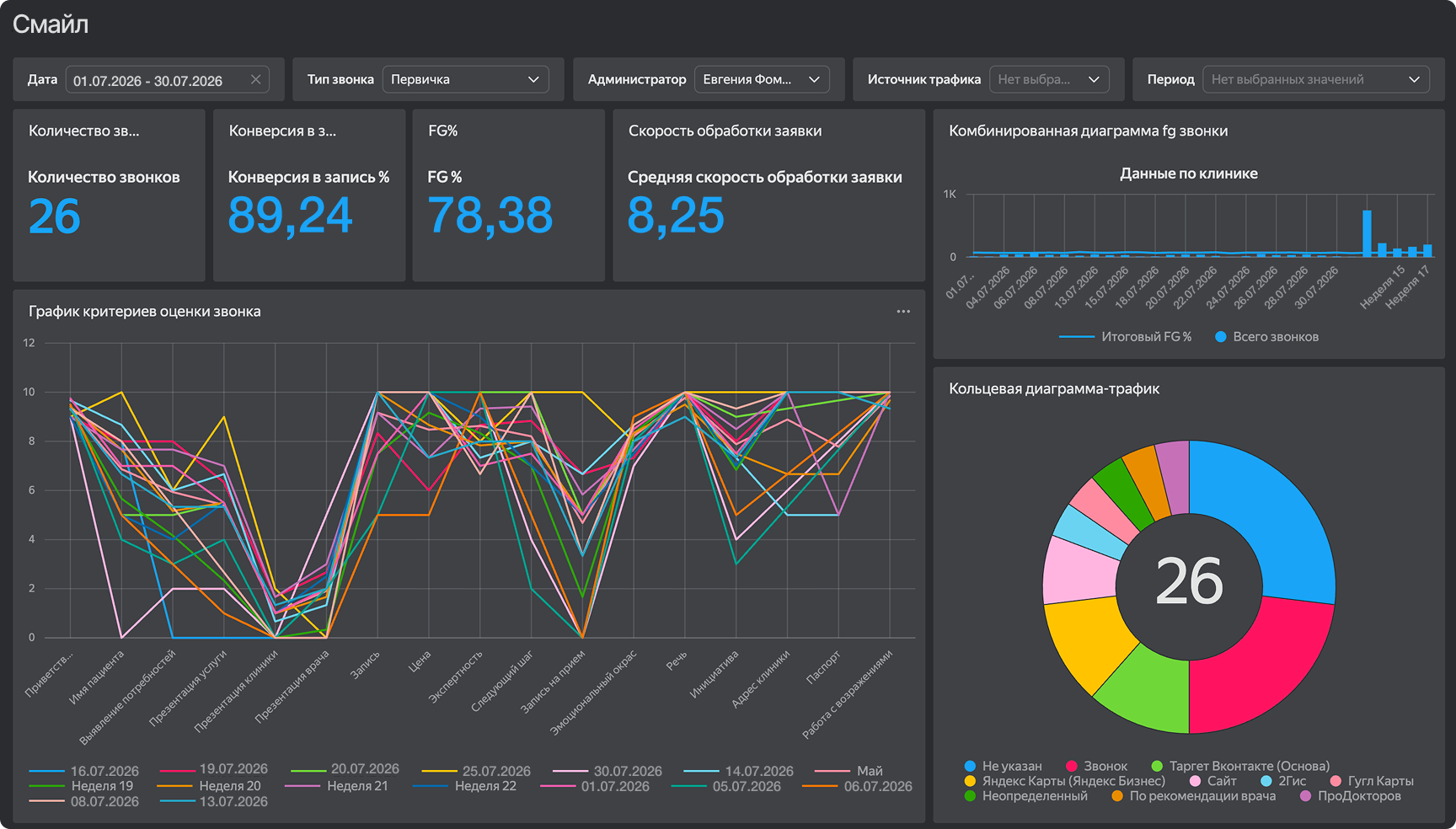Click the tallest bar in Данные по клинике chart
The height and width of the screenshot is (829, 1456).
coord(1368,233)
